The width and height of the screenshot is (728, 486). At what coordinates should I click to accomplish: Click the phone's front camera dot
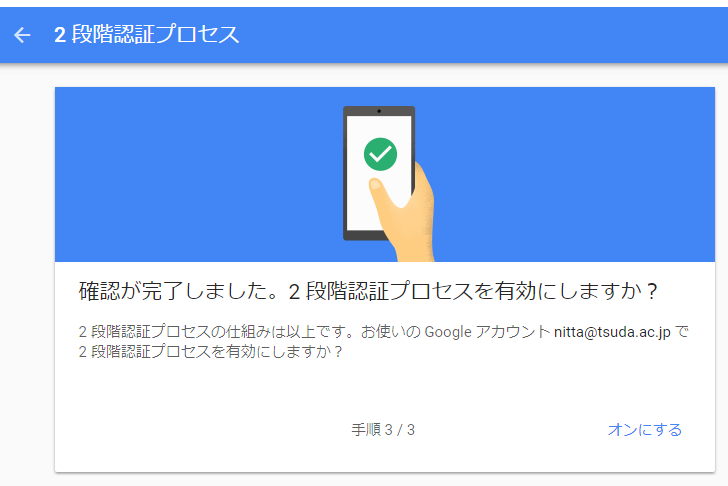pyautogui.click(x=379, y=111)
